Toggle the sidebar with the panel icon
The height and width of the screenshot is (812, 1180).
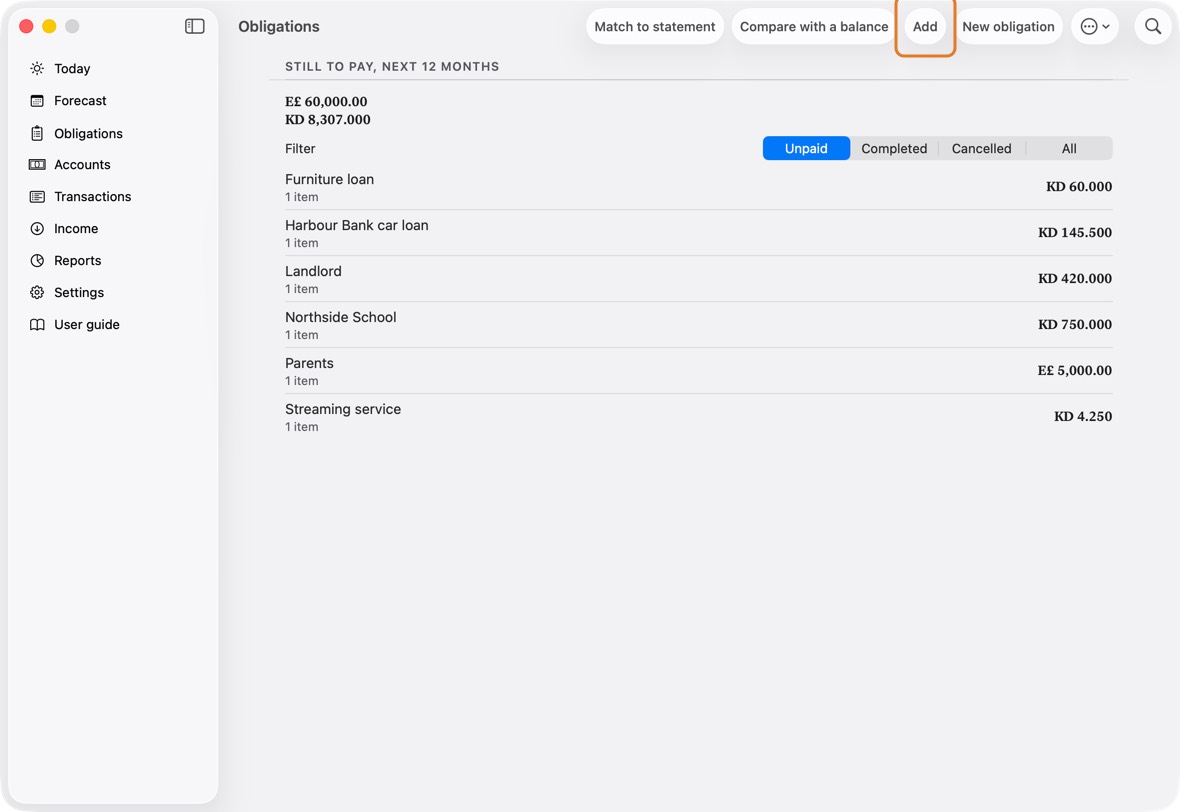pyautogui.click(x=194, y=26)
